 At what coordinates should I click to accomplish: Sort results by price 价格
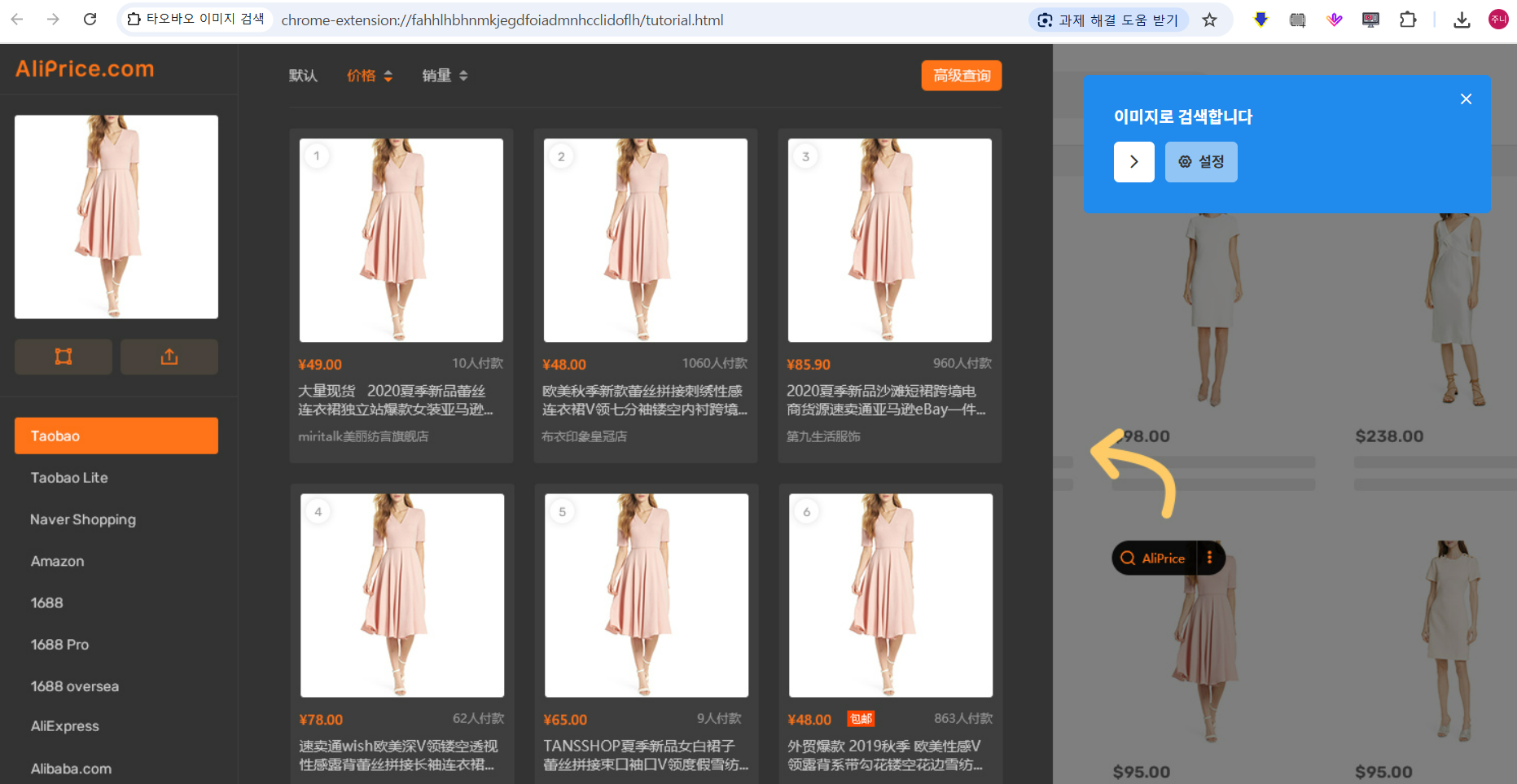coord(370,76)
